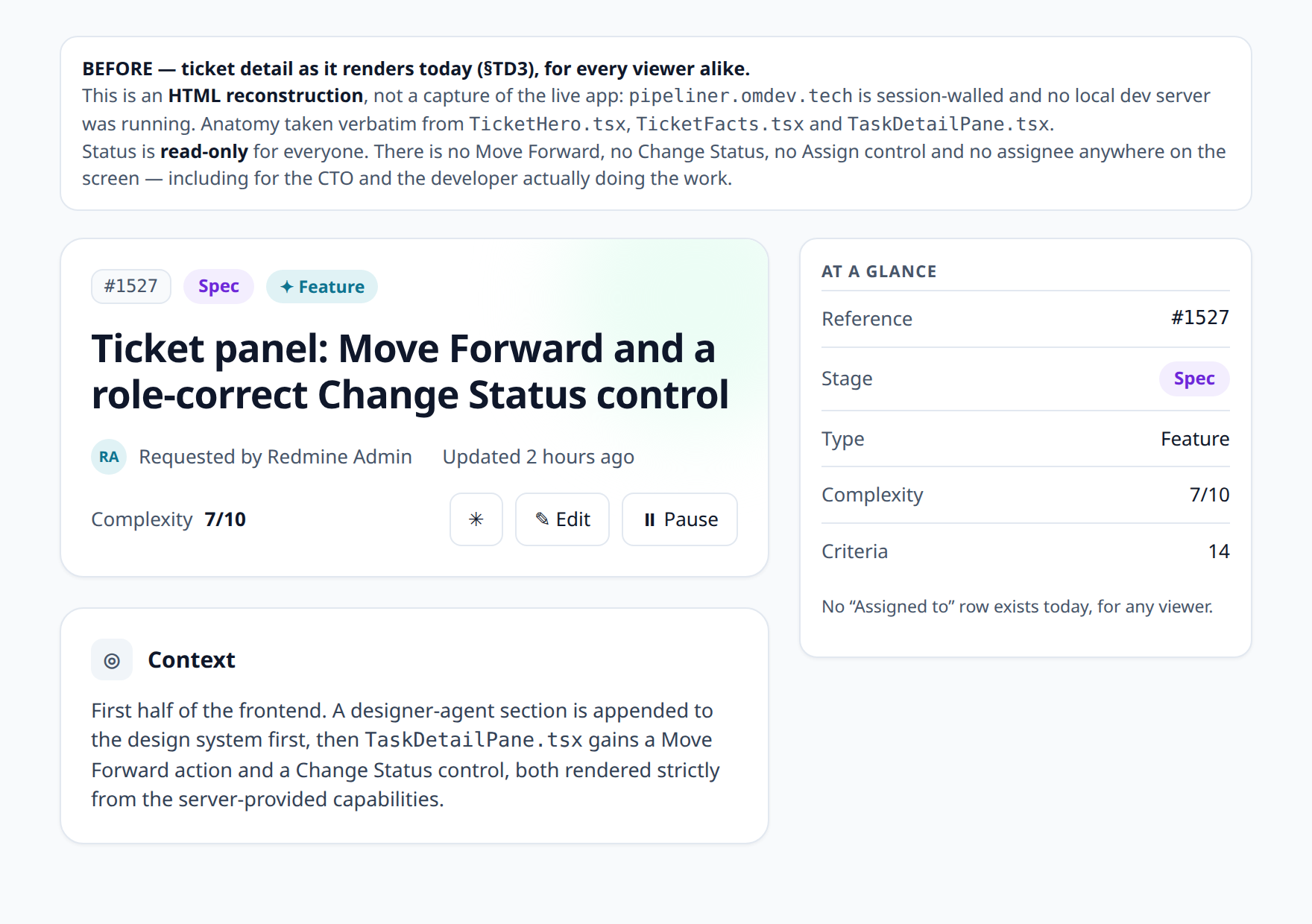The image size is (1312, 924).
Task: Click the Context target icon
Action: pos(112,660)
